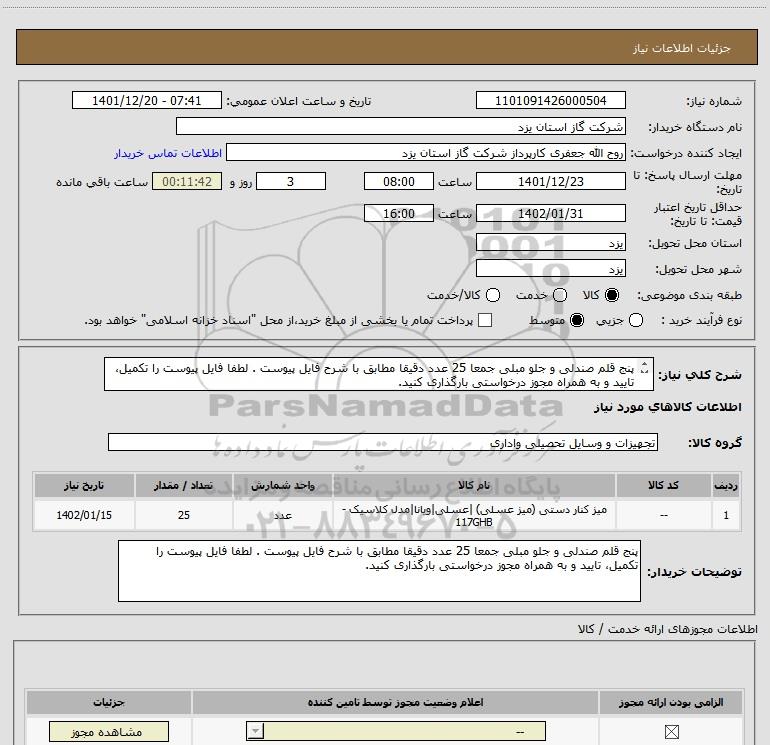Click the نام کالا column header

[x=474, y=485]
